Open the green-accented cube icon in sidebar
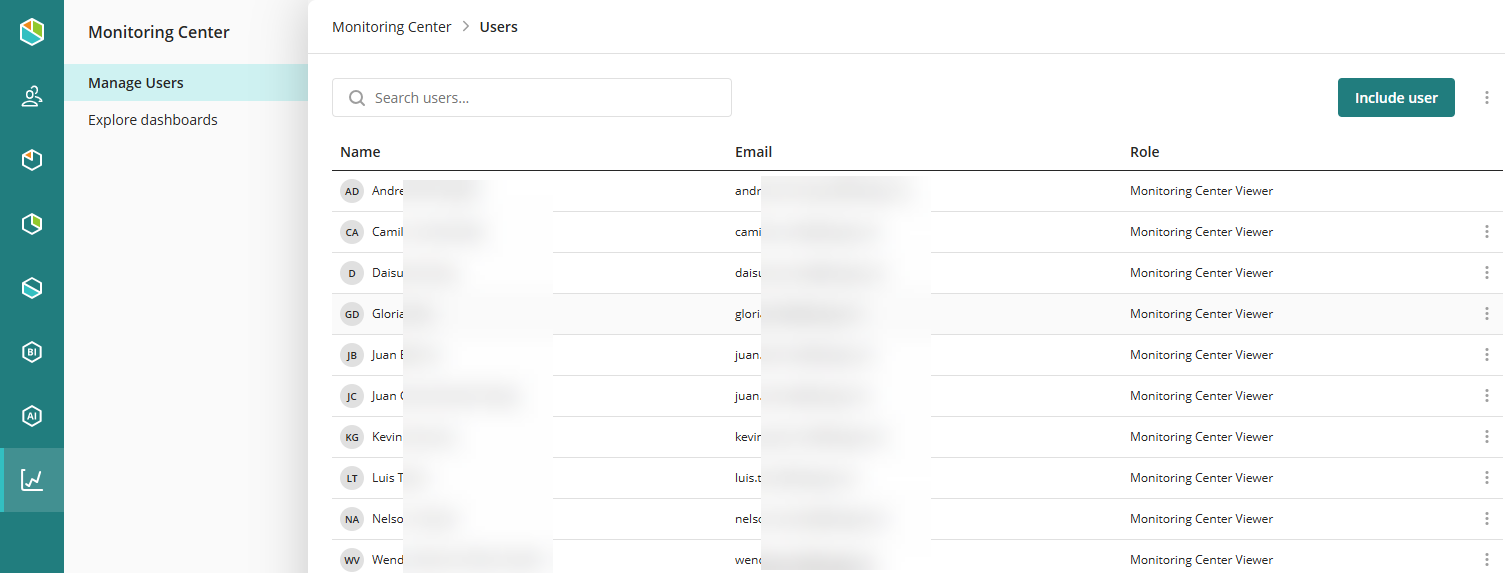This screenshot has height=573, width=1505. (32, 224)
